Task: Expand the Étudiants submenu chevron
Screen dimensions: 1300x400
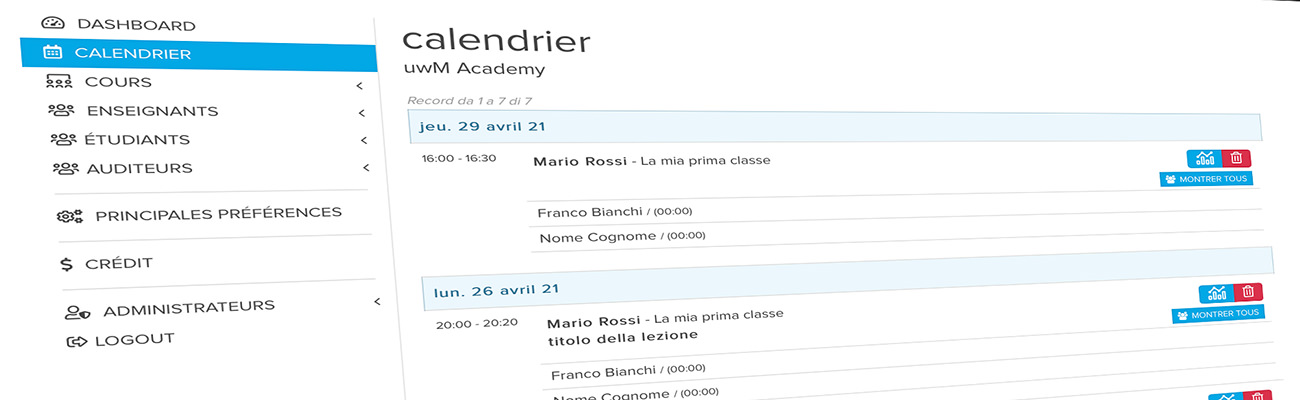Action: pyautogui.click(x=364, y=141)
